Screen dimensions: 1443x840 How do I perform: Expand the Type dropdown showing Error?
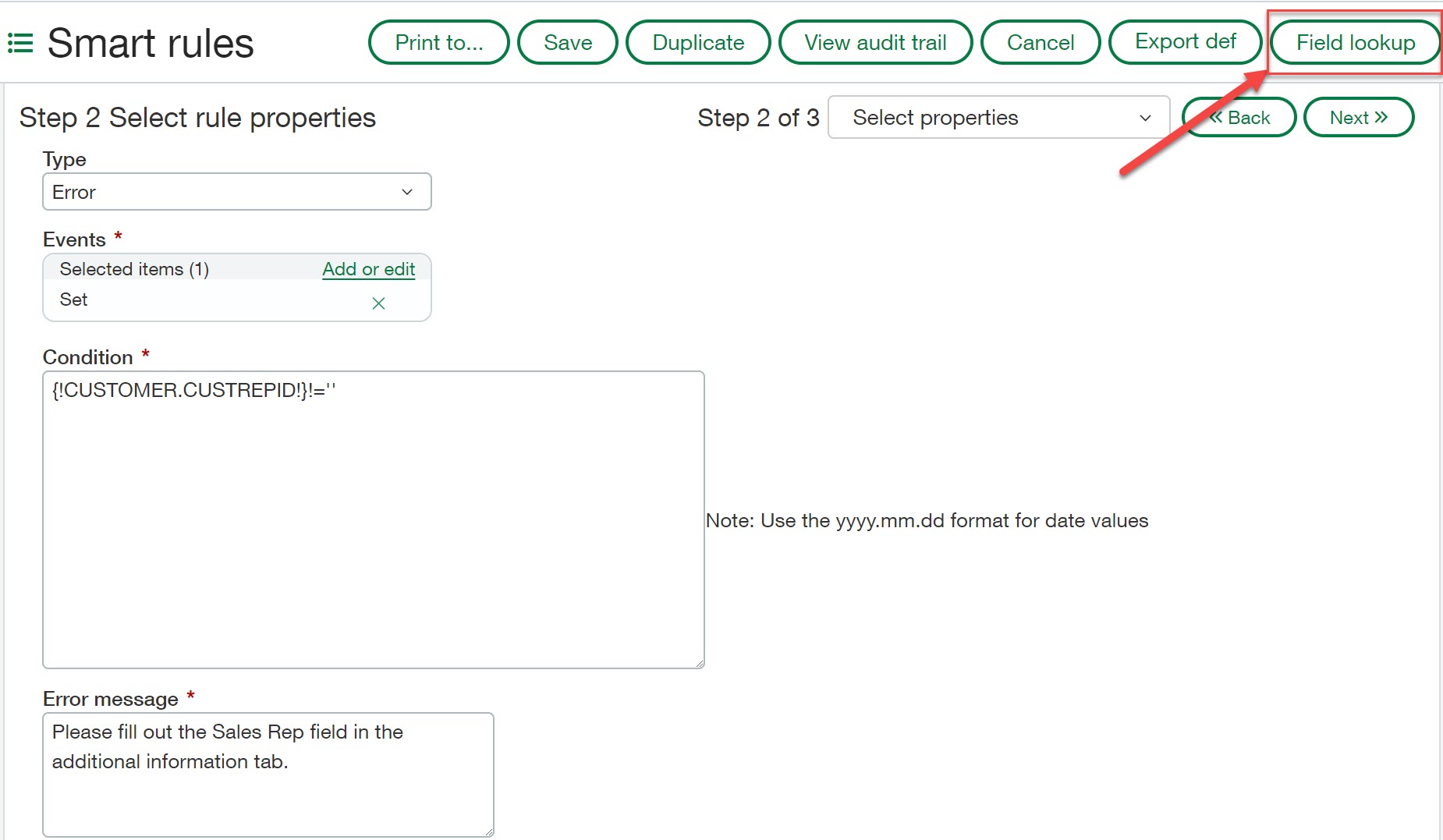[x=236, y=192]
